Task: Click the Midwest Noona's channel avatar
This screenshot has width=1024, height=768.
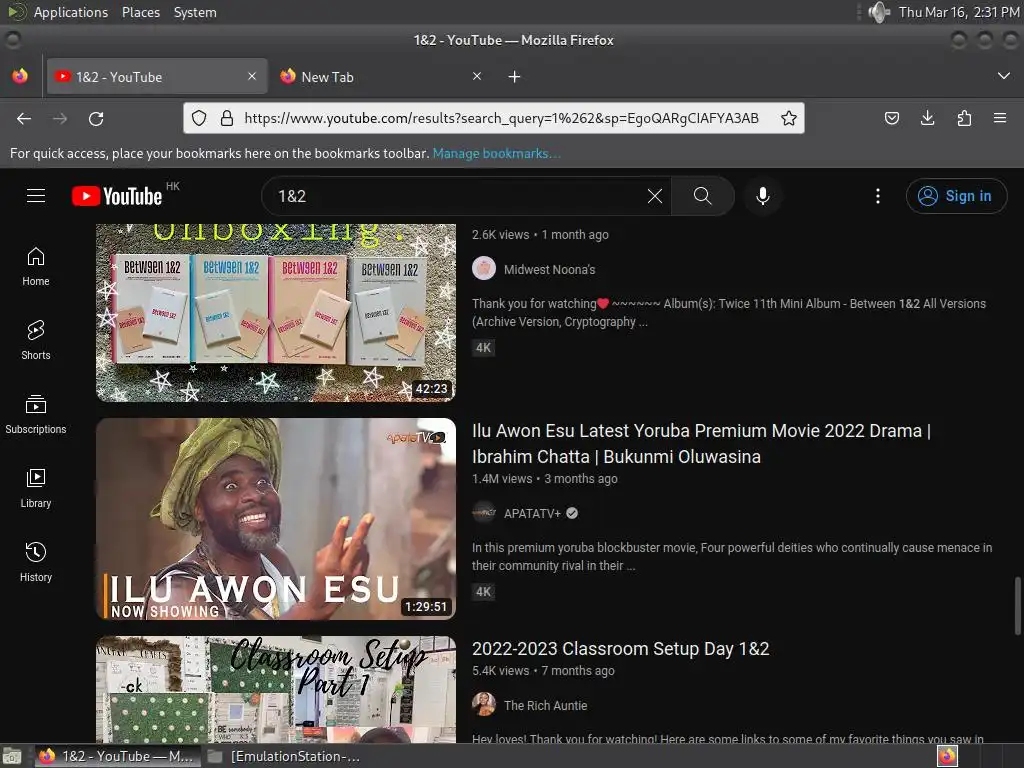Action: 484,268
